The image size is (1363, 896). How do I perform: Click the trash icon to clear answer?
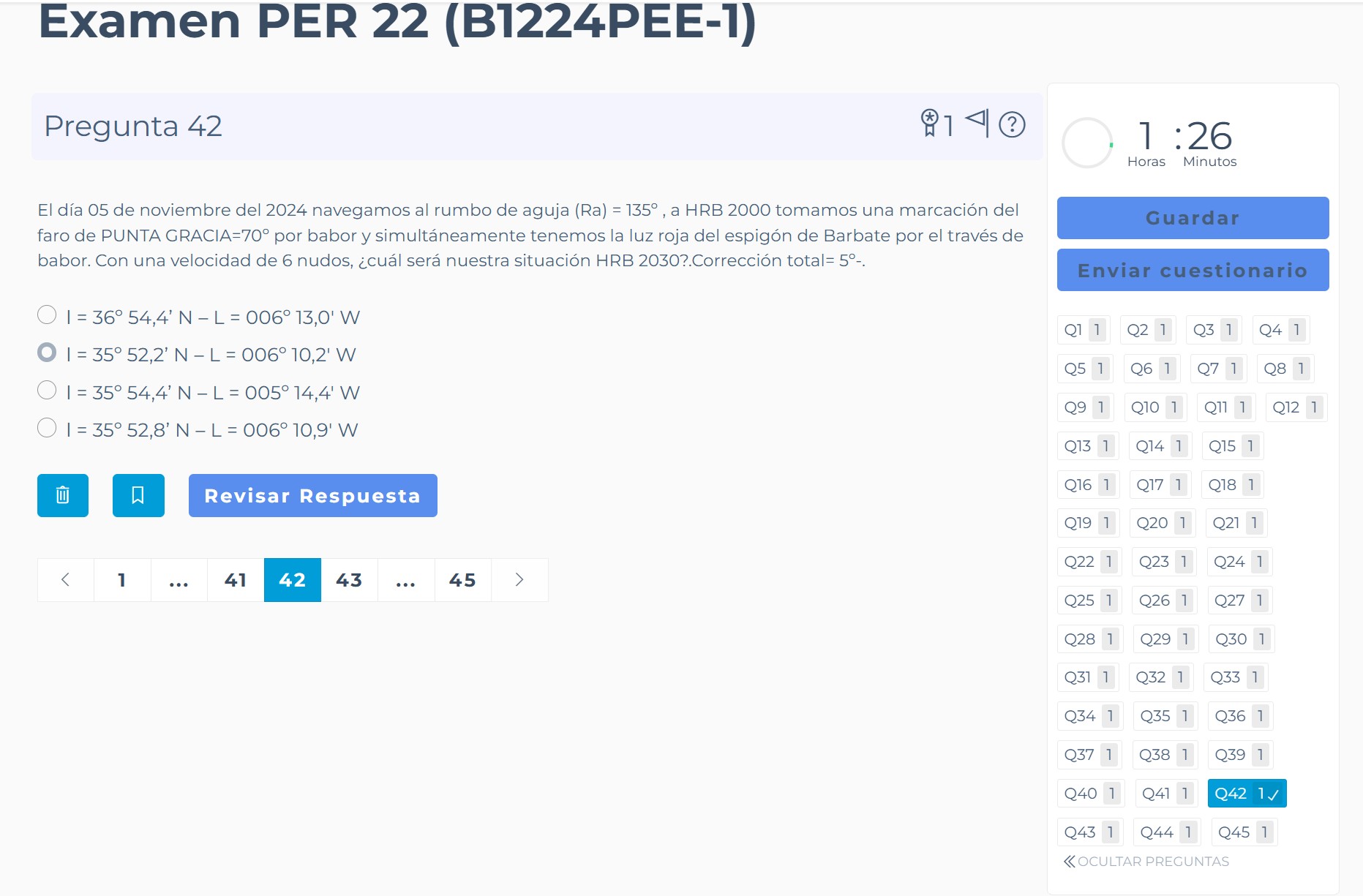point(63,496)
